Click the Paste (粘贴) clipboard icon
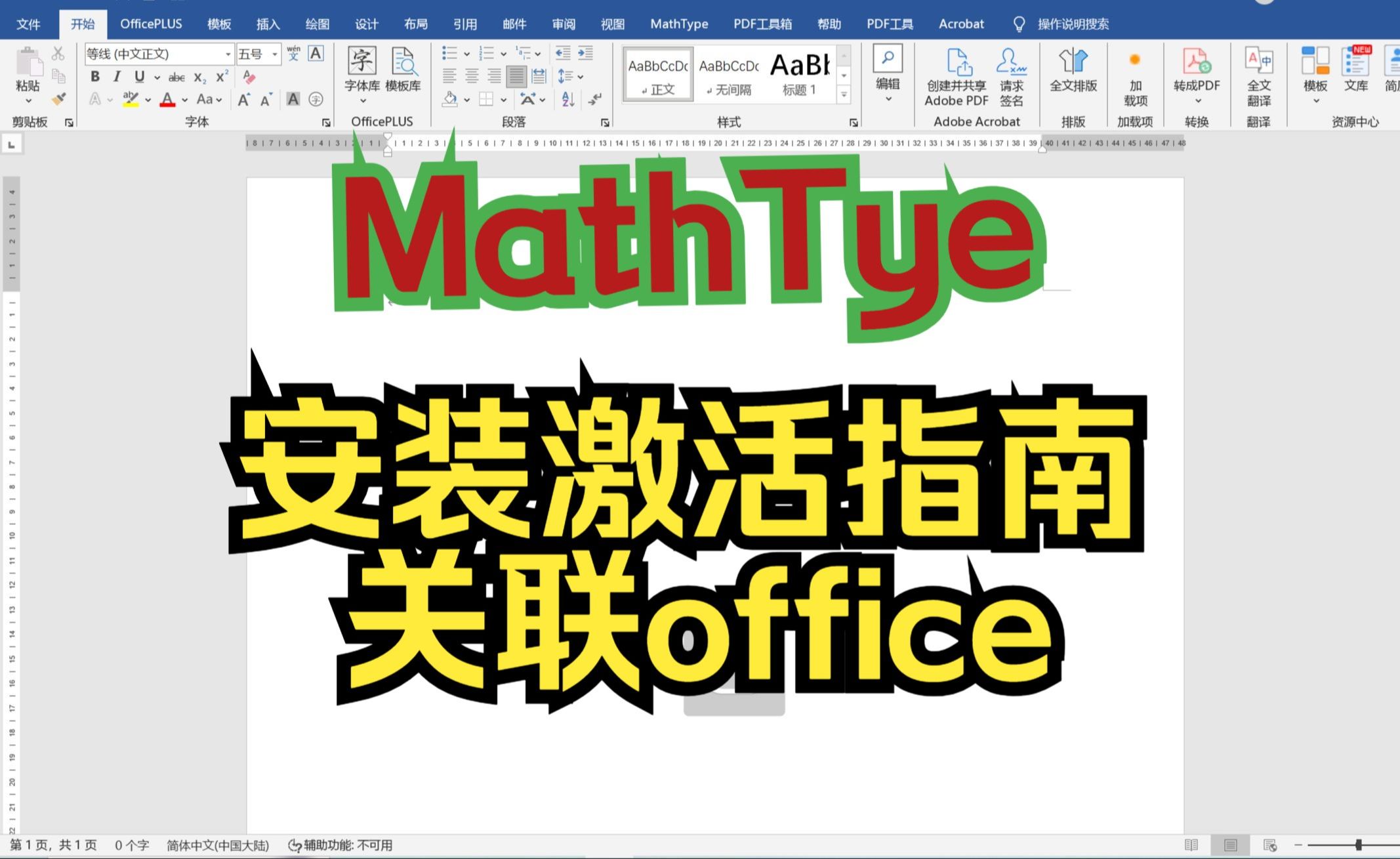This screenshot has width=1400, height=859. point(28,62)
